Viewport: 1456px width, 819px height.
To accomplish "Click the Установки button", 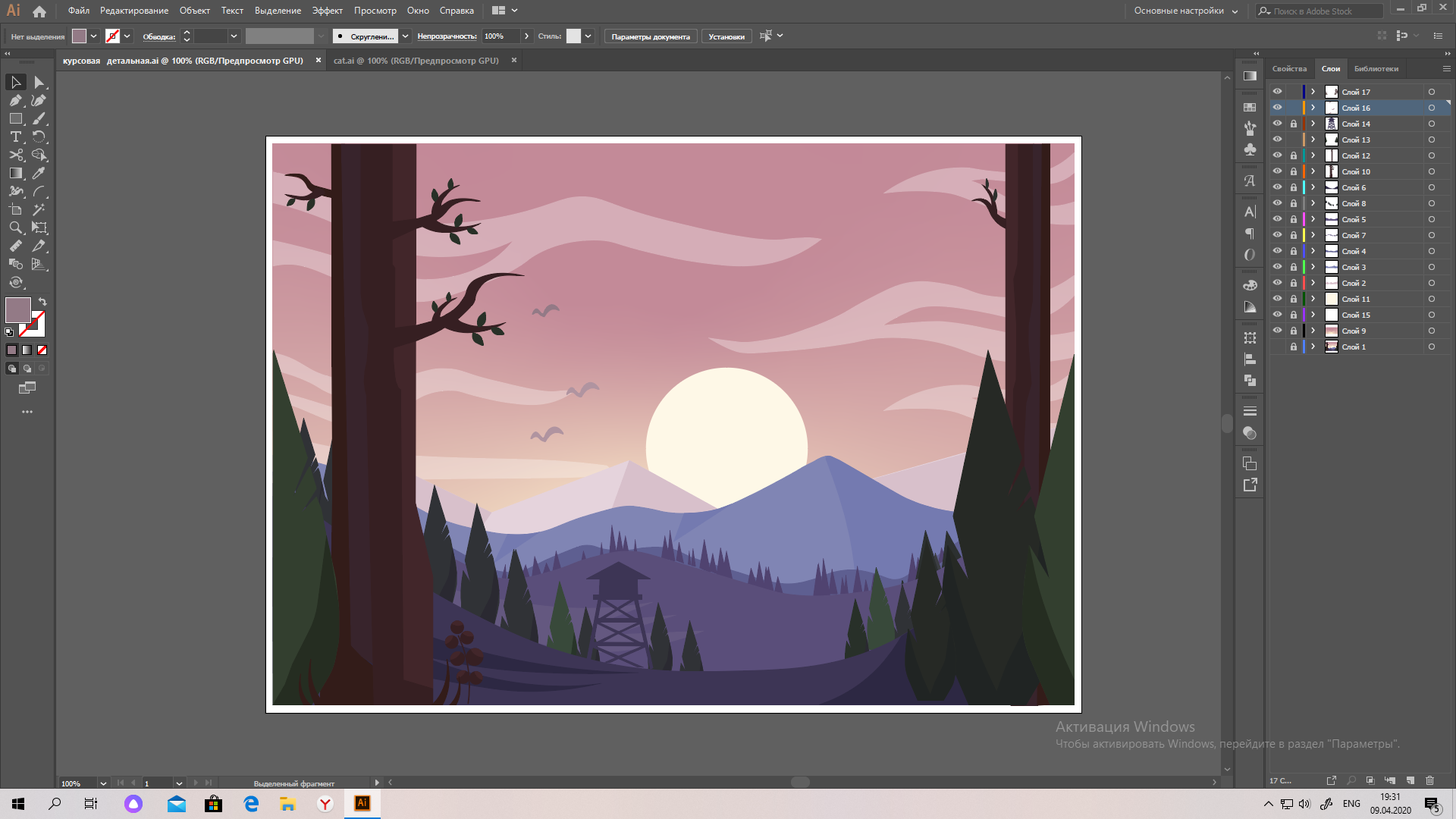I will click(726, 36).
